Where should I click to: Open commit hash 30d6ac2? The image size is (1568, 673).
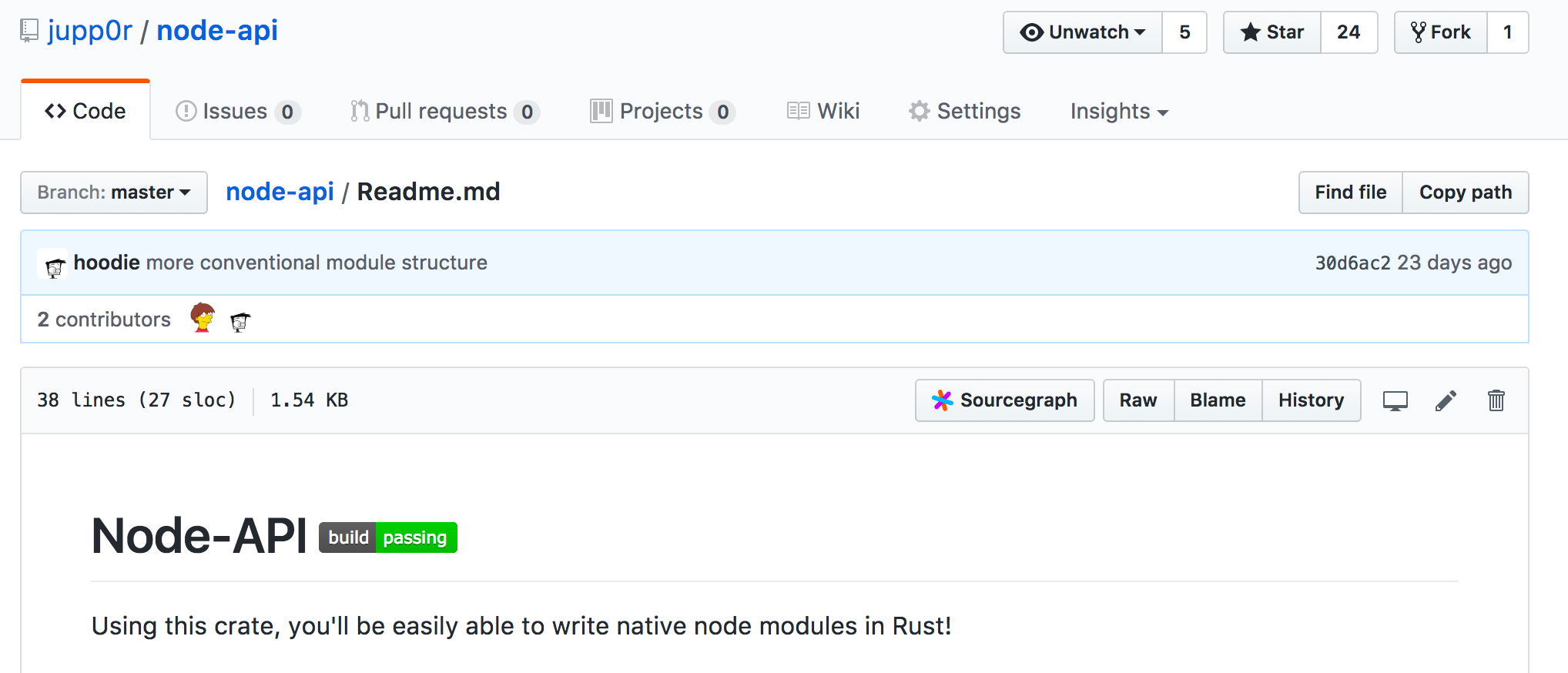[x=1352, y=263]
